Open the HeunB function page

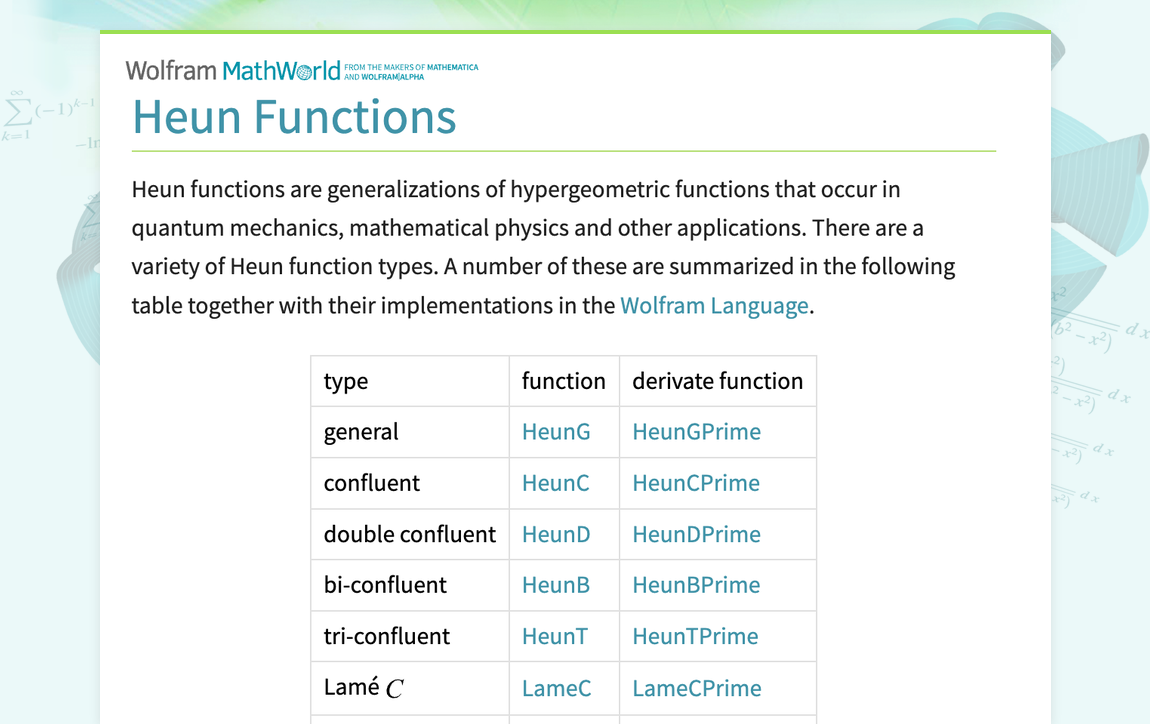click(556, 585)
